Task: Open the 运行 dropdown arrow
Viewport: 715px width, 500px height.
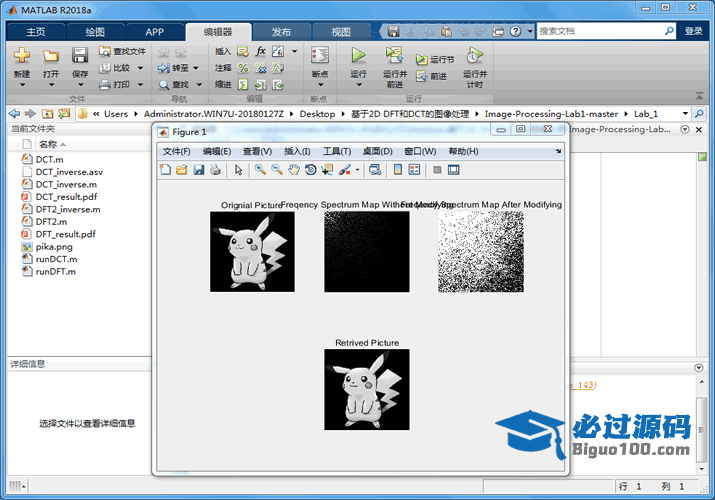Action: pos(358,85)
